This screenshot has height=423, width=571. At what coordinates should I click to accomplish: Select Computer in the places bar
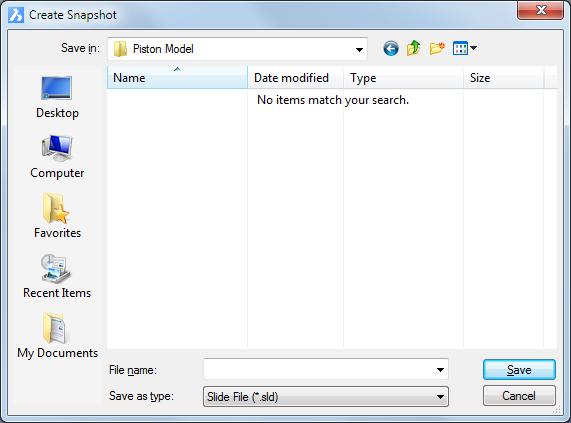[x=57, y=157]
